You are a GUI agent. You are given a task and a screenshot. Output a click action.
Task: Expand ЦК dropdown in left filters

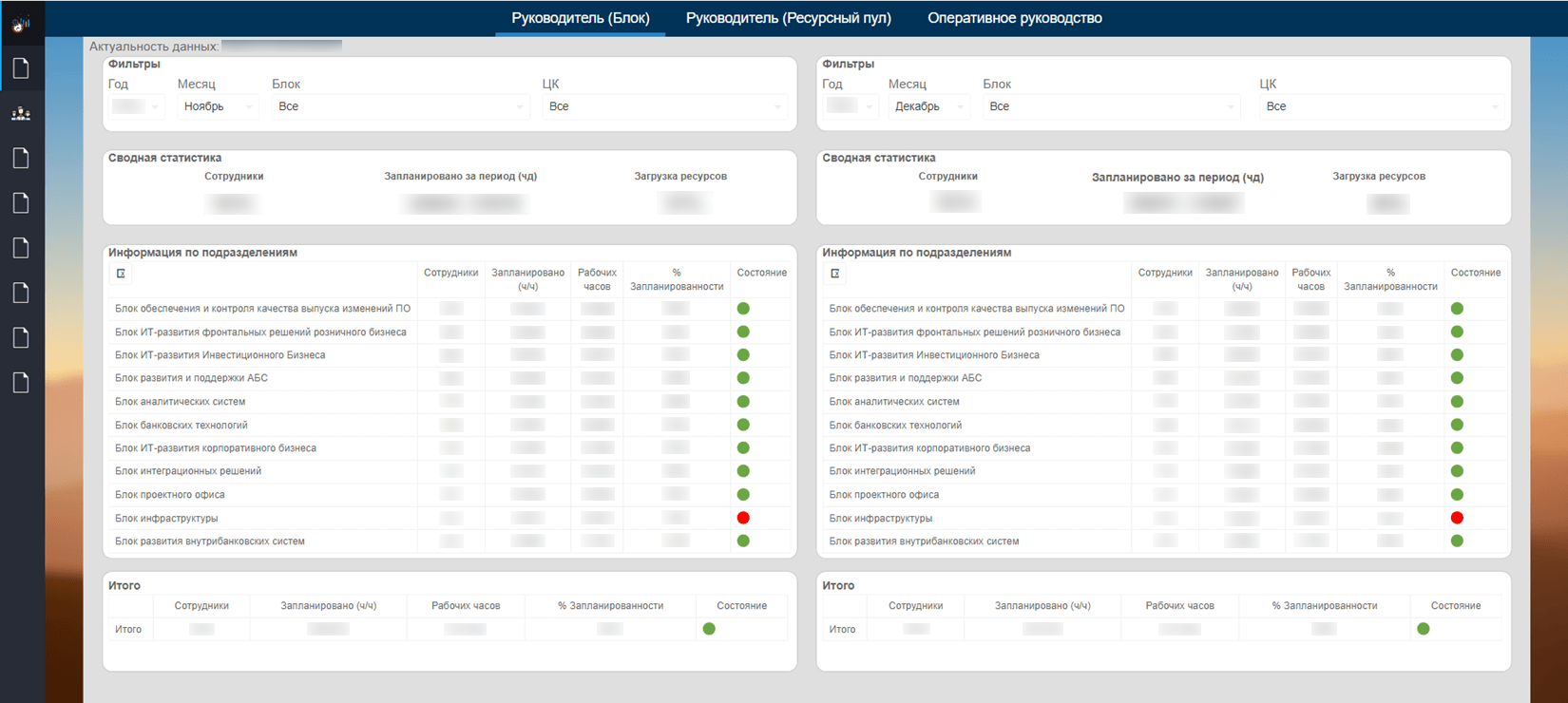click(665, 106)
